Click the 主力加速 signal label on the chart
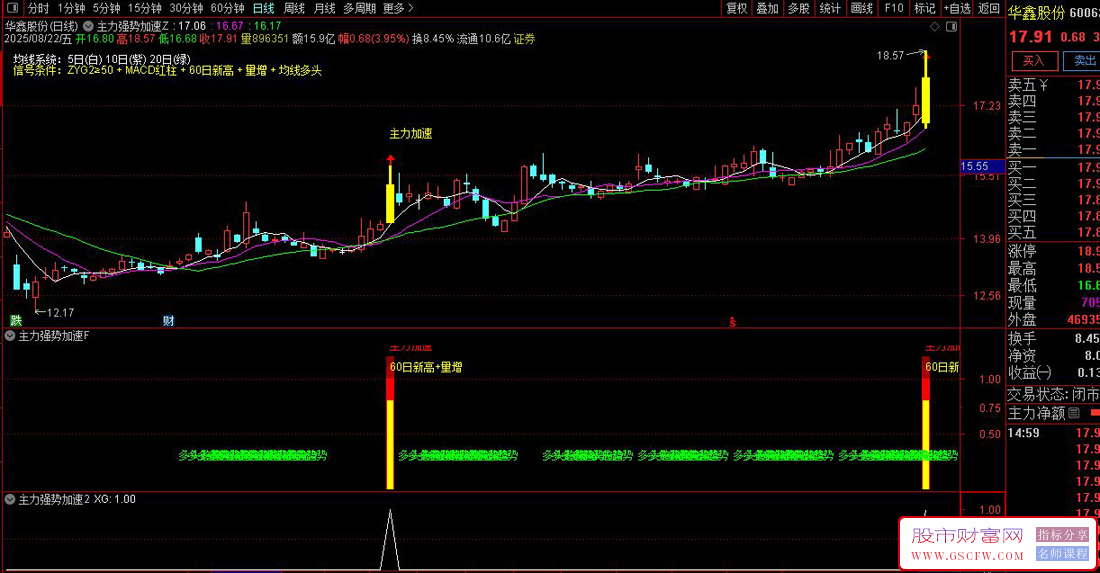This screenshot has height=573, width=1100. (x=410, y=133)
